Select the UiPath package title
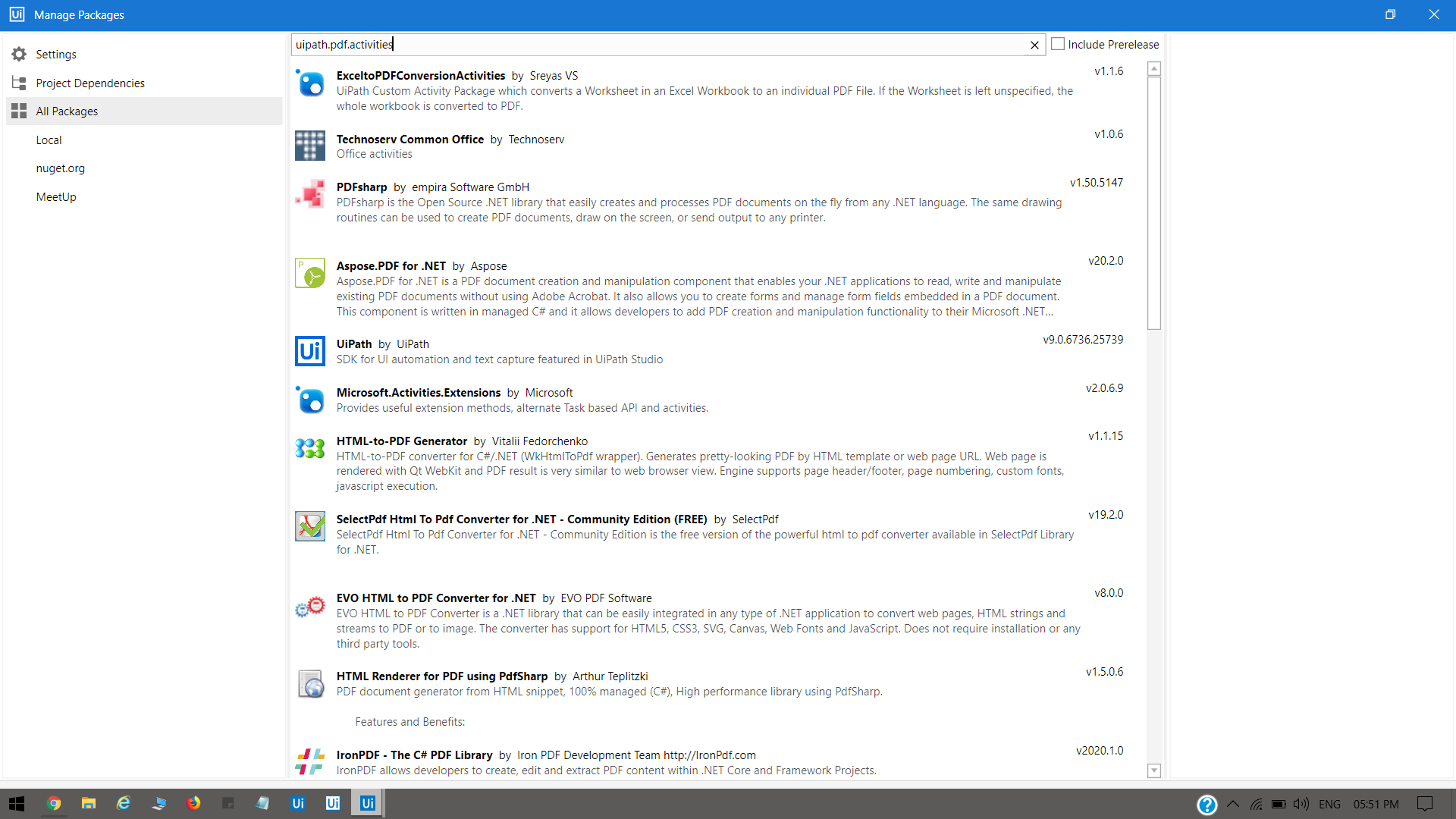 (354, 344)
